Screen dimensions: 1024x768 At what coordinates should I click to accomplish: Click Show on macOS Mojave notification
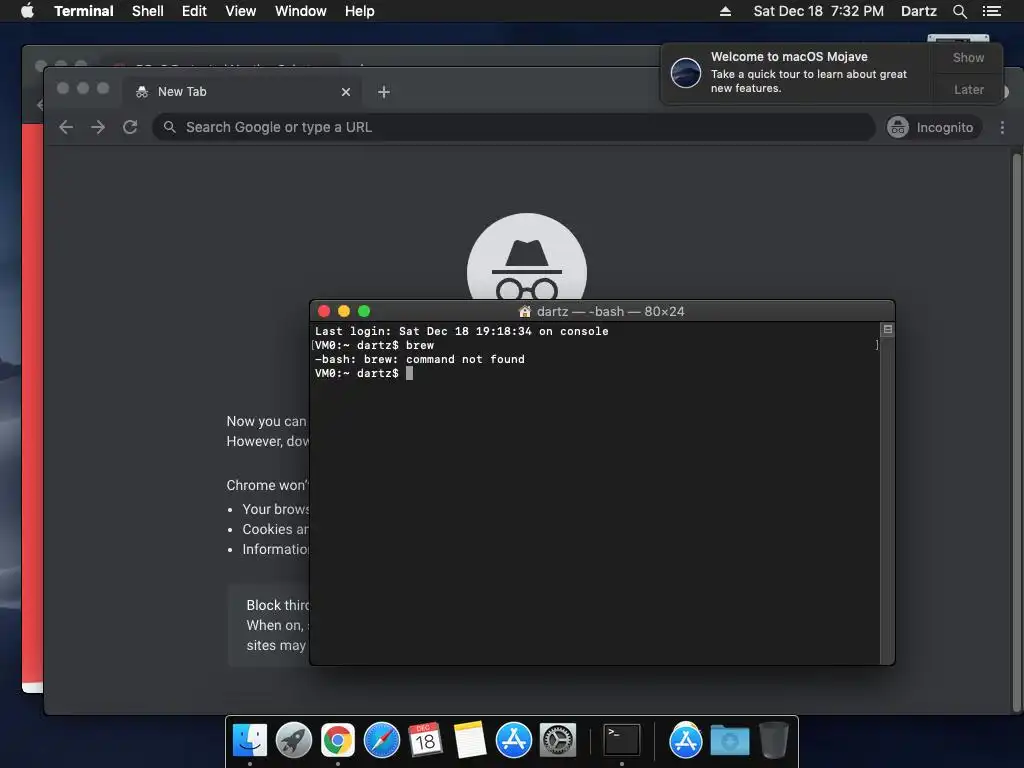[x=968, y=57]
